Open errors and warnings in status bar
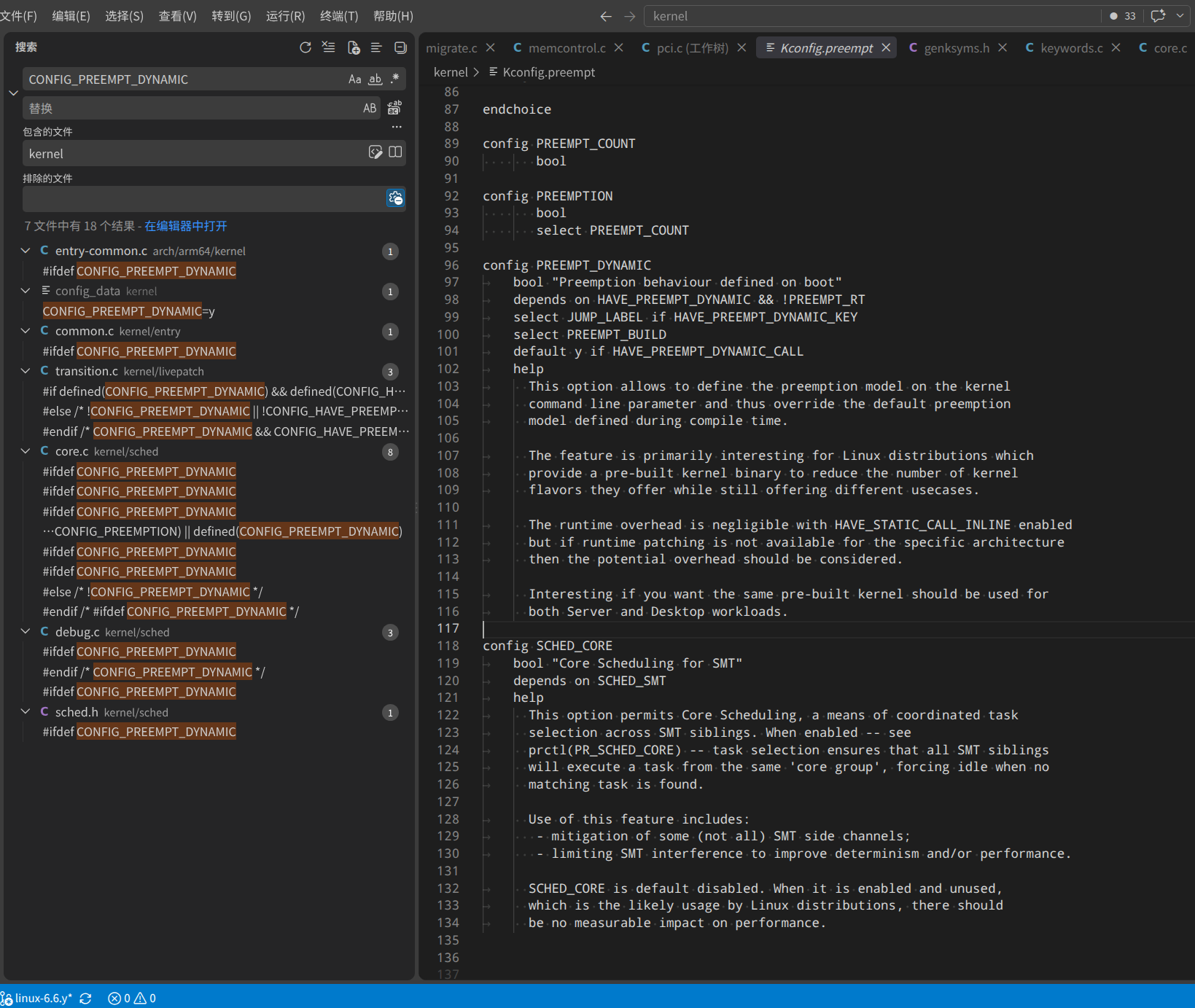Screen dimensions: 1195x1008 coord(132,999)
